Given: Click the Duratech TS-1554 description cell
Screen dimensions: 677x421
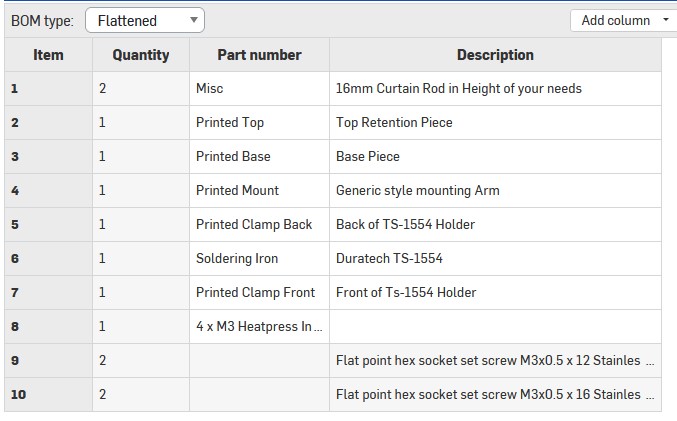Looking at the screenshot, I should (495, 258).
